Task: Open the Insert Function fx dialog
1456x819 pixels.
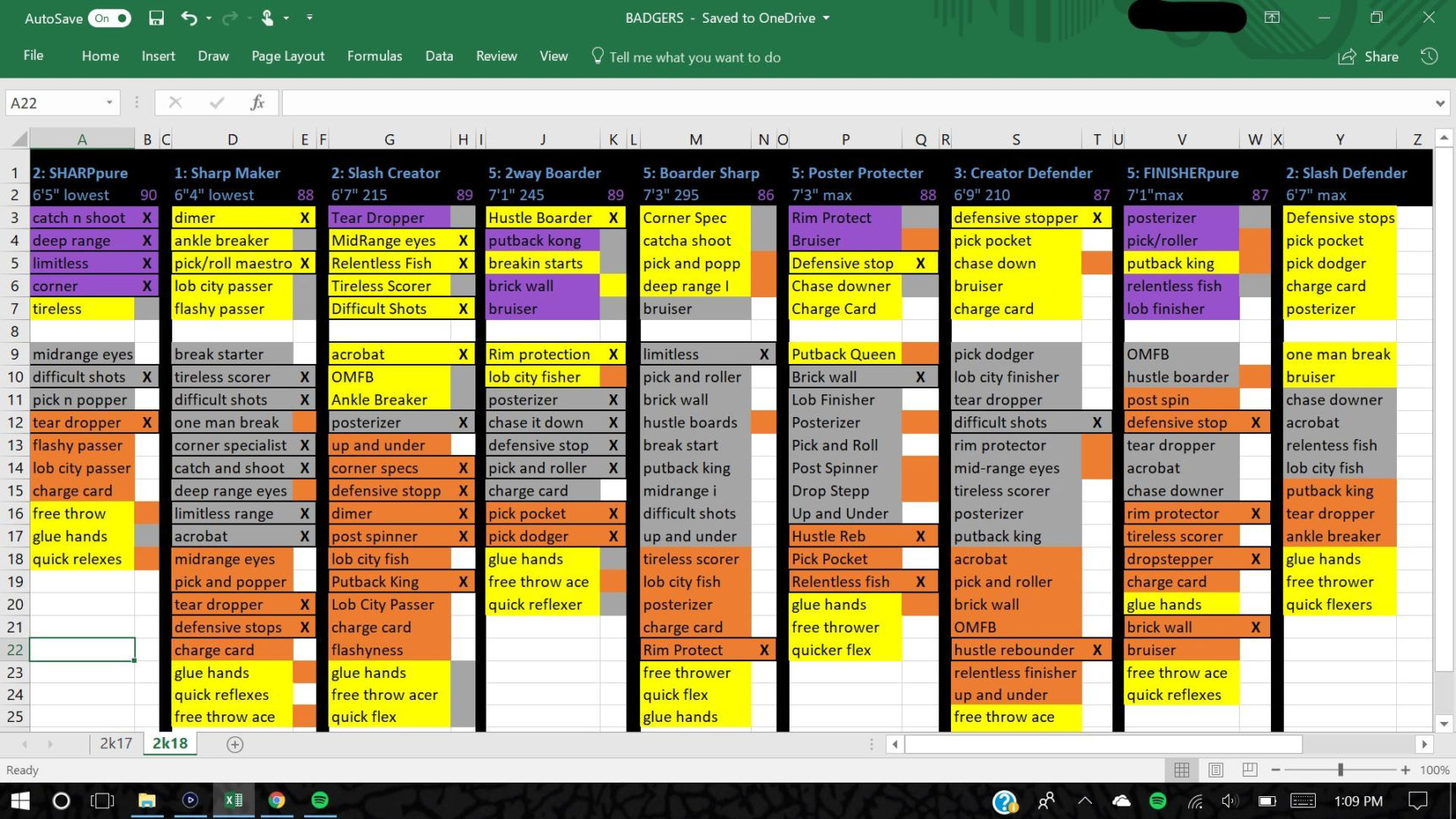Action: [258, 102]
